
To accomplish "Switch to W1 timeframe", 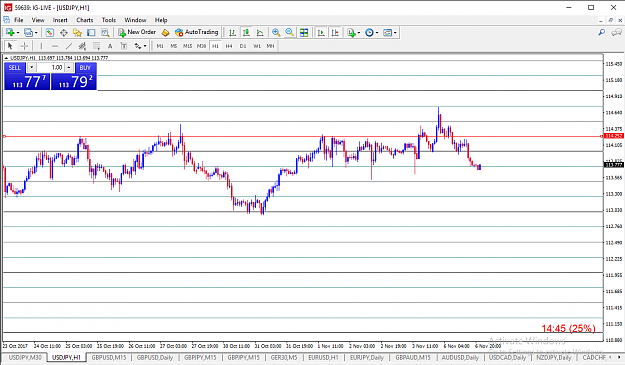I will coord(257,46).
